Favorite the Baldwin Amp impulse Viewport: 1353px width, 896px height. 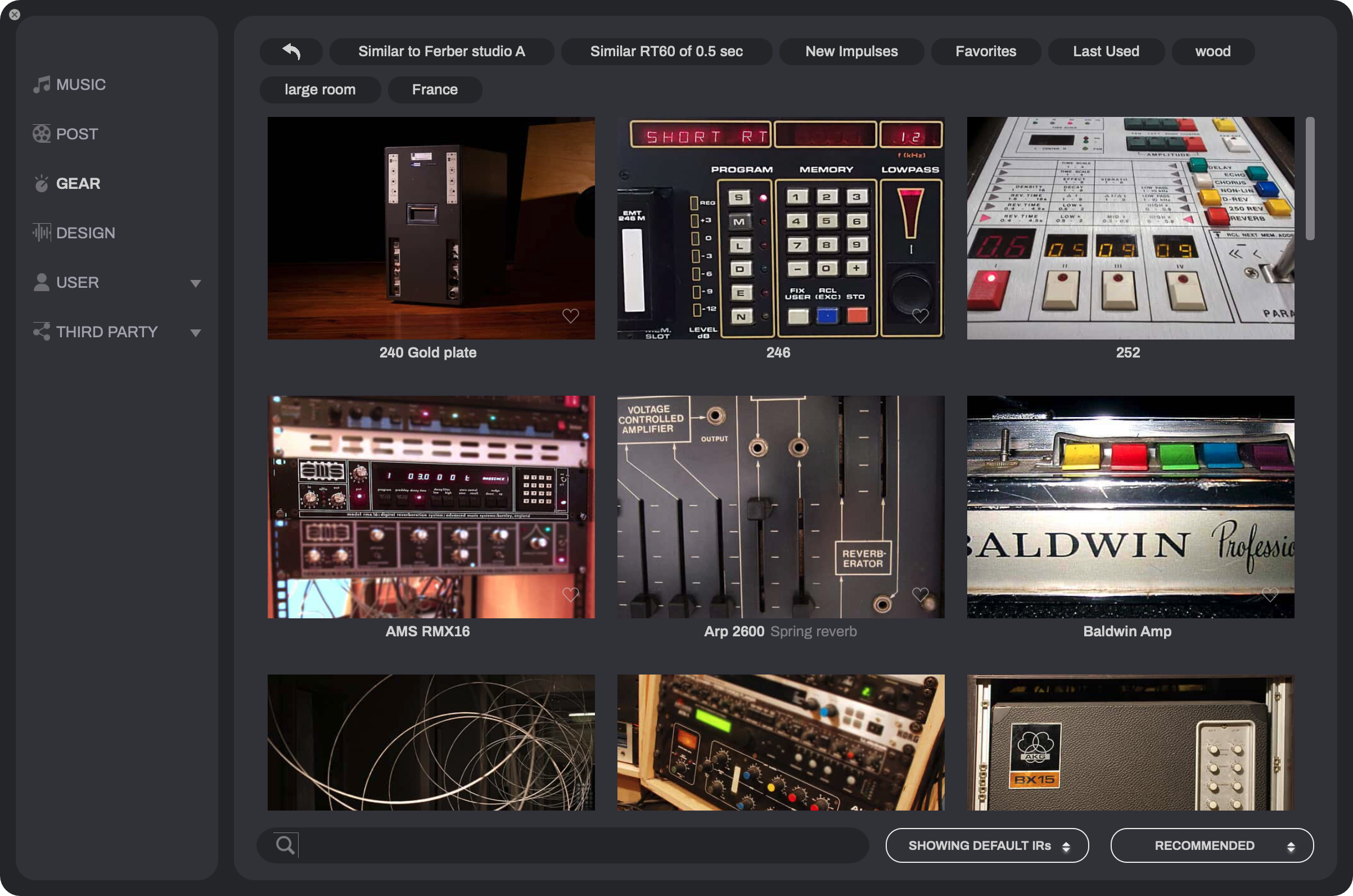pyautogui.click(x=1270, y=595)
